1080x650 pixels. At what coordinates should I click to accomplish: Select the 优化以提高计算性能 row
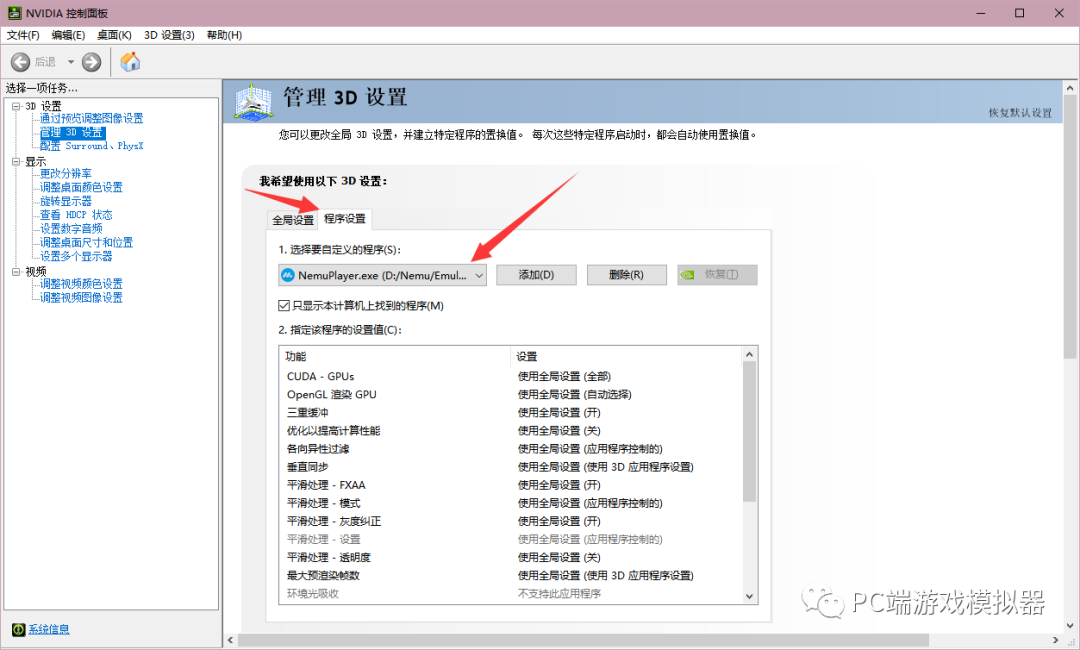point(510,431)
